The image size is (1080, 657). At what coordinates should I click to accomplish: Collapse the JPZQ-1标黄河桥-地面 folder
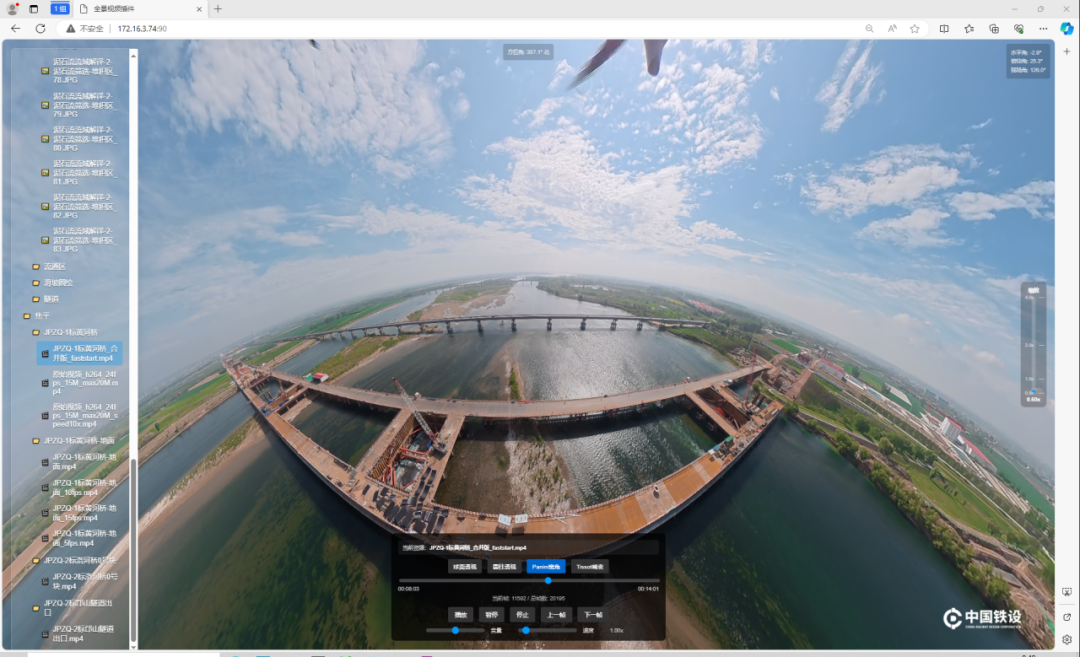[79, 440]
